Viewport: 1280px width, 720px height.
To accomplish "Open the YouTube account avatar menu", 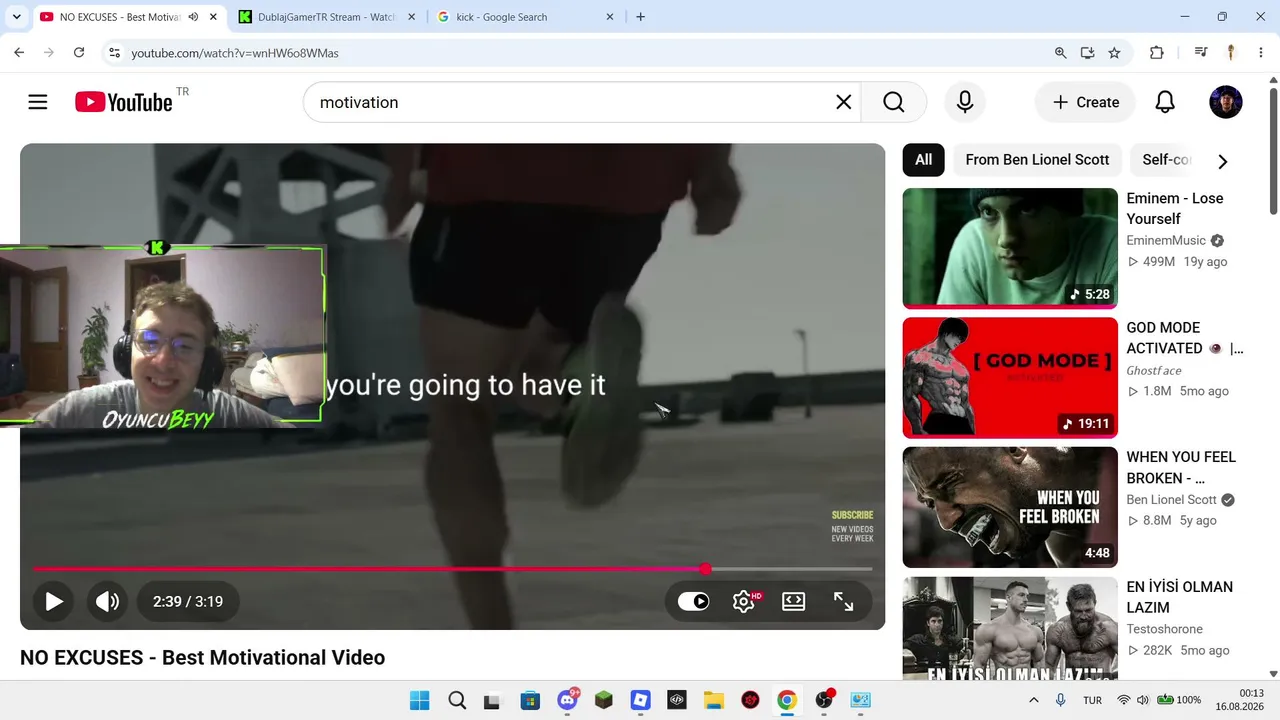I will pyautogui.click(x=1226, y=102).
